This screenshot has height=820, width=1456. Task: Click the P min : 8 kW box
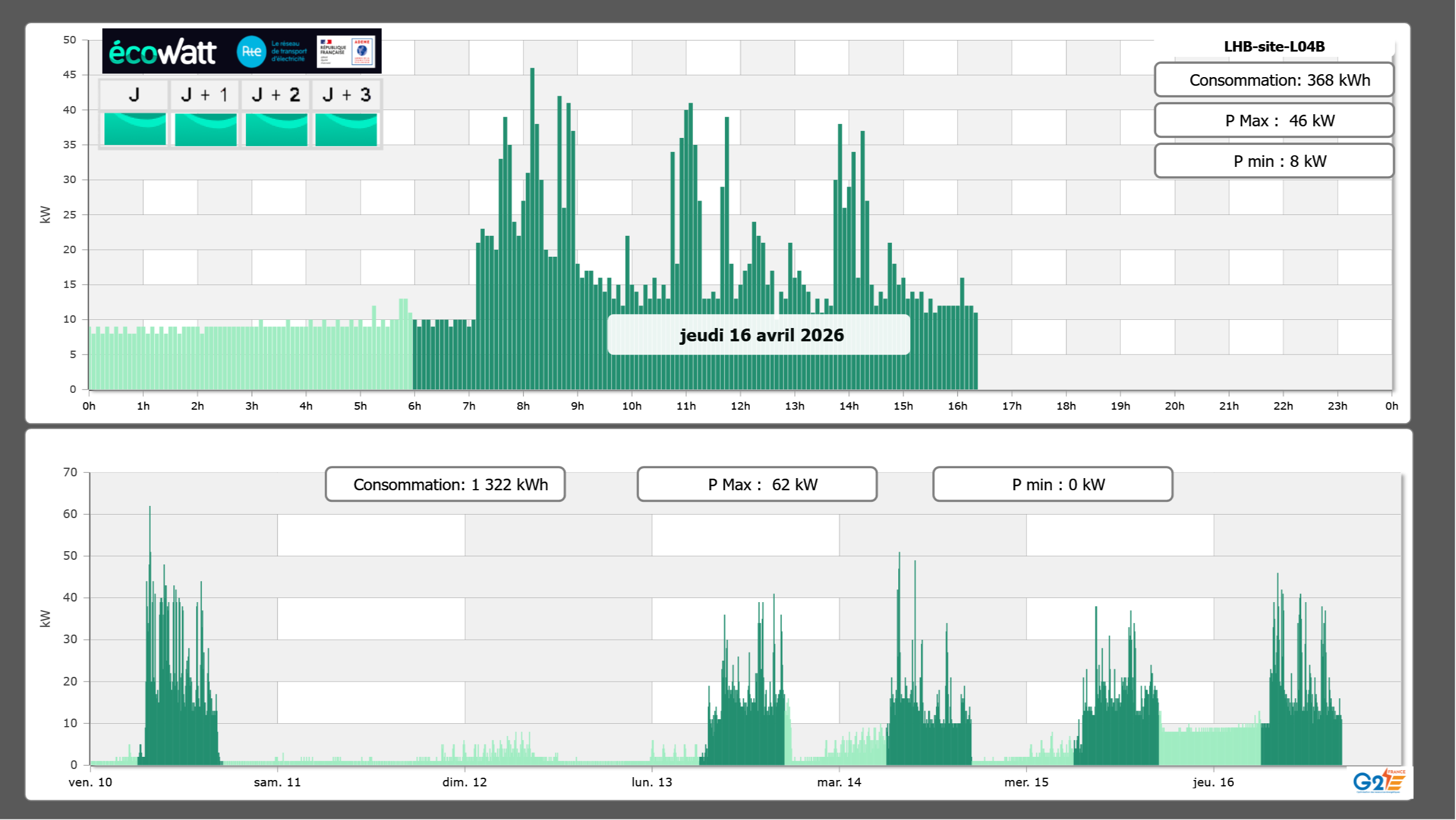(x=1273, y=161)
